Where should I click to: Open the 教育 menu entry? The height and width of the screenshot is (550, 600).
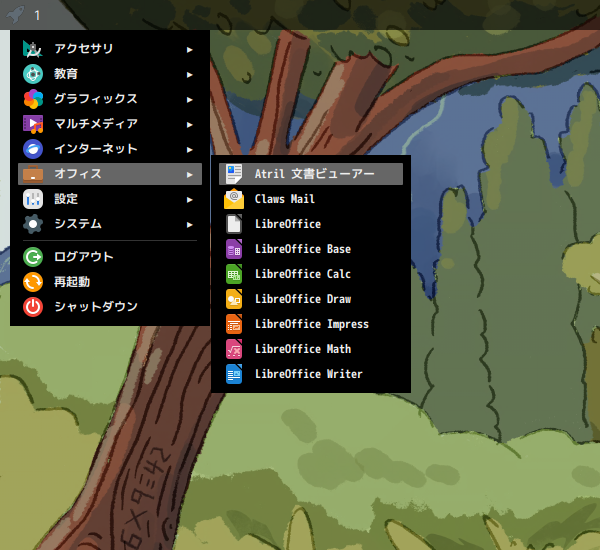[x=110, y=74]
